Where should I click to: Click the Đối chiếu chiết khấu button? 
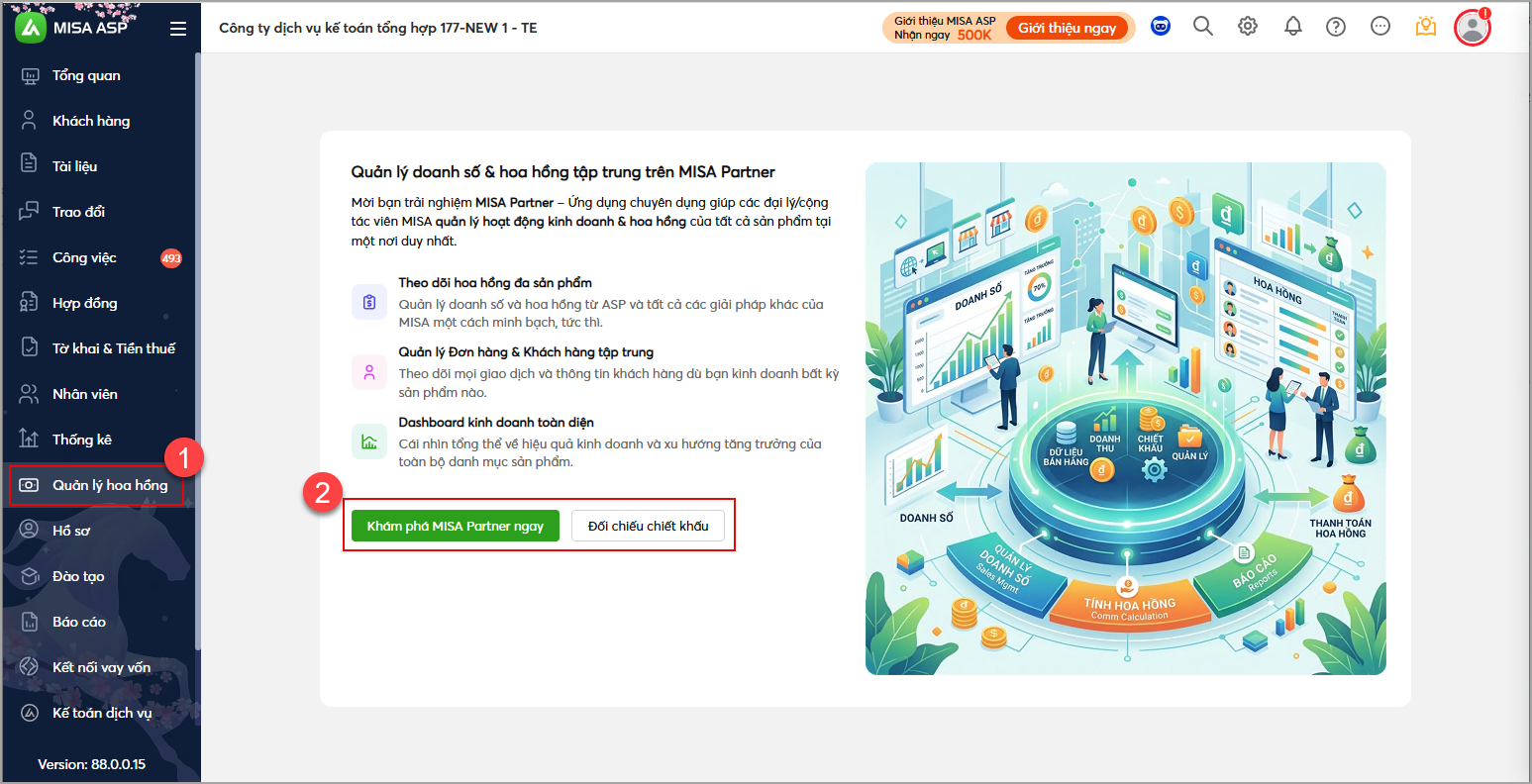pyautogui.click(x=648, y=526)
